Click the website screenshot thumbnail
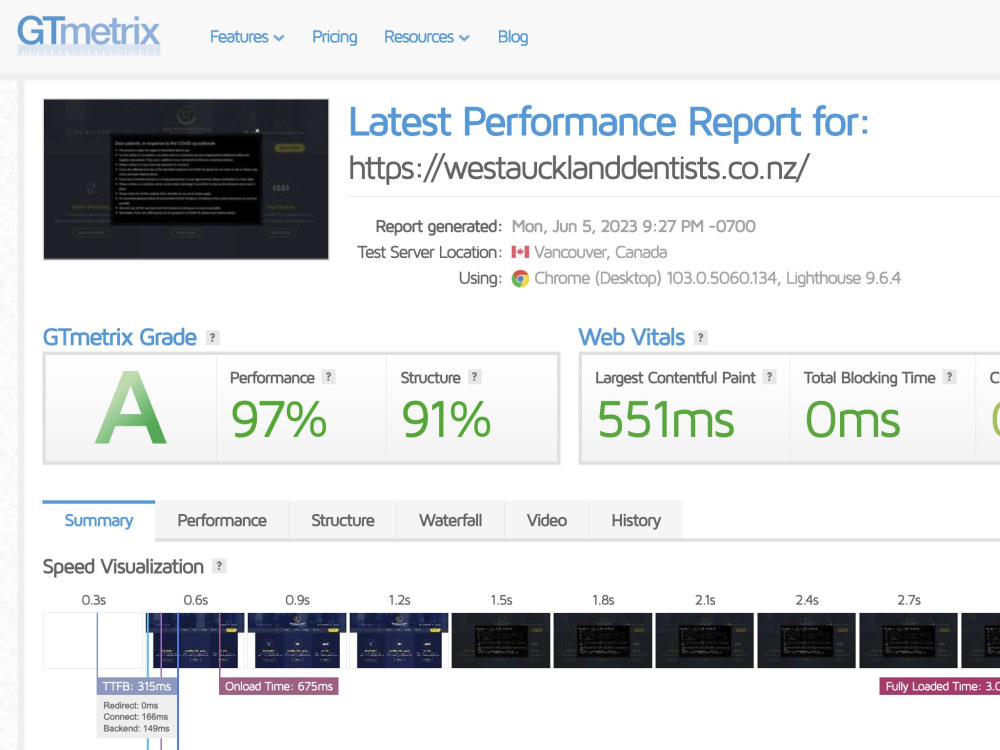This screenshot has height=750, width=1000. pyautogui.click(x=186, y=179)
